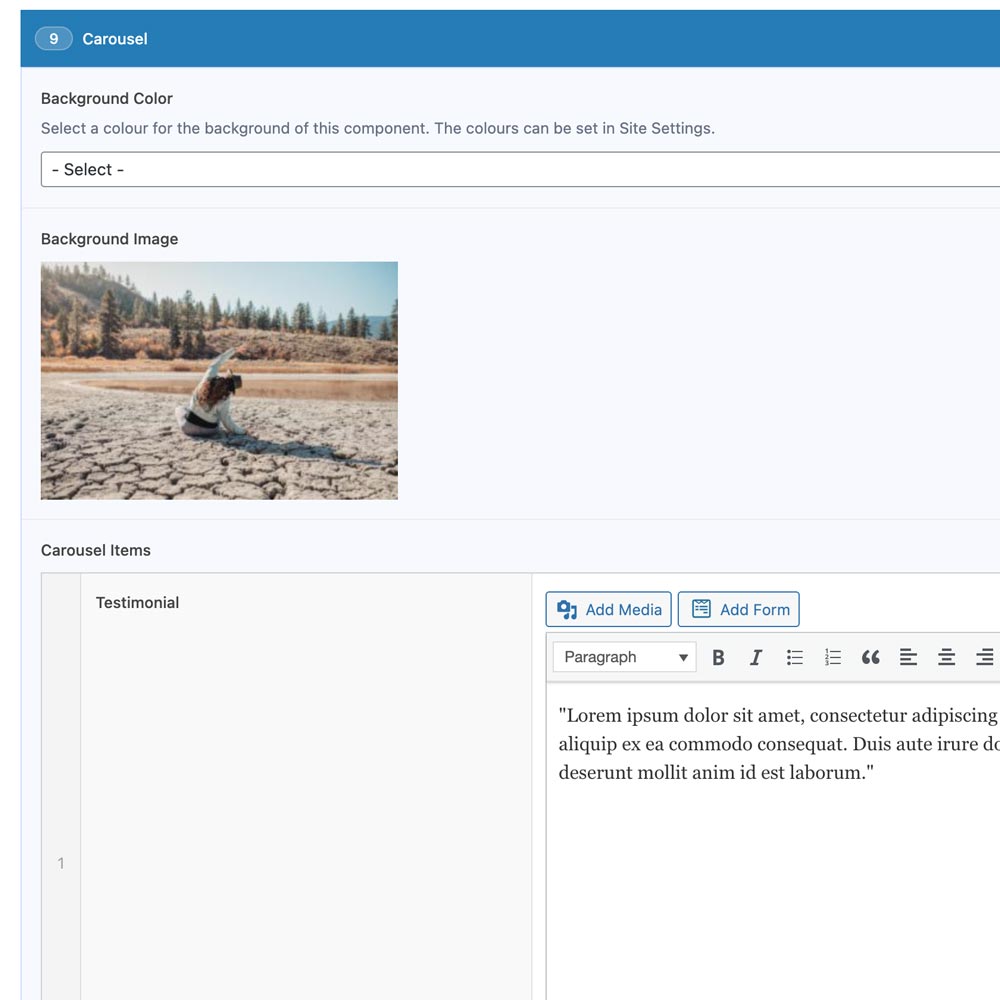This screenshot has height=1000, width=1000.
Task: Insert a bulleted list
Action: pyautogui.click(x=795, y=657)
